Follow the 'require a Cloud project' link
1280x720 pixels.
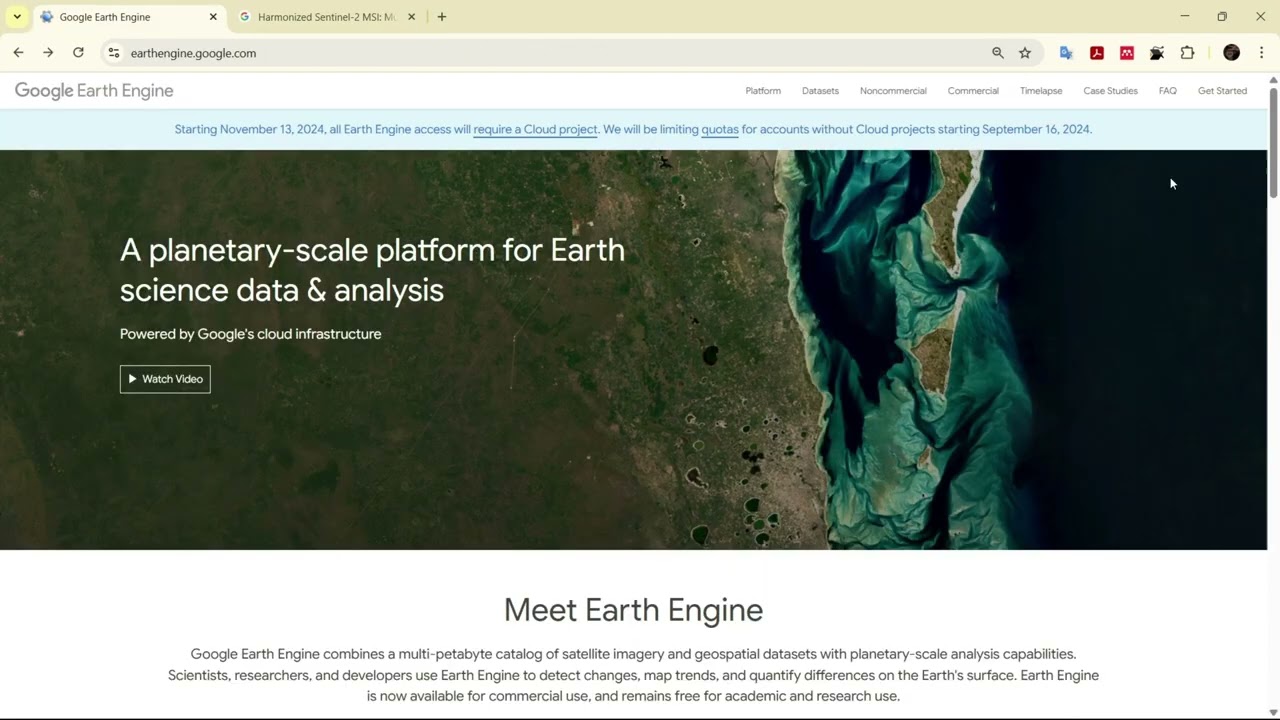click(535, 129)
